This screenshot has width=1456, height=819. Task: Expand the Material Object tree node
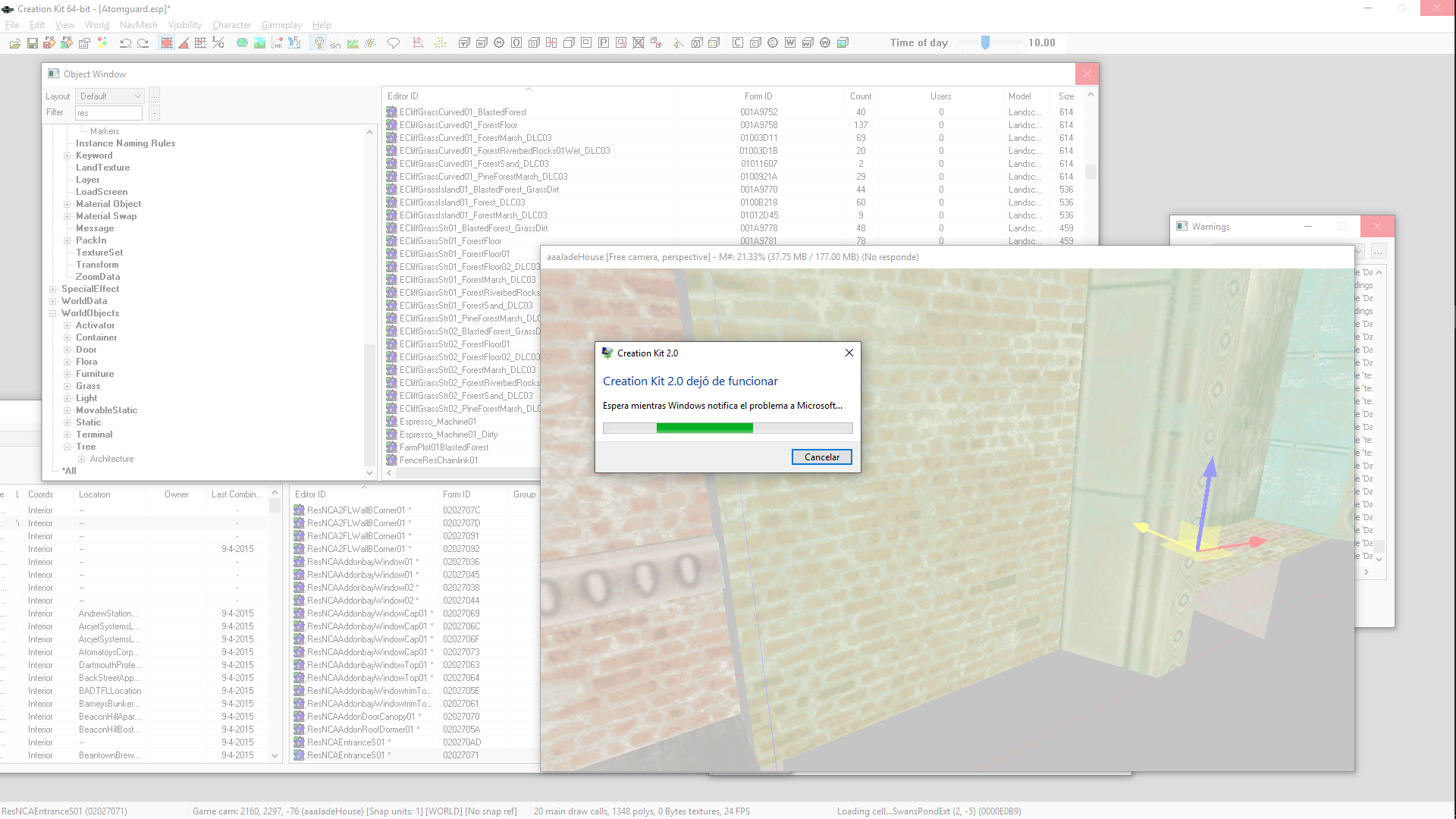67,204
